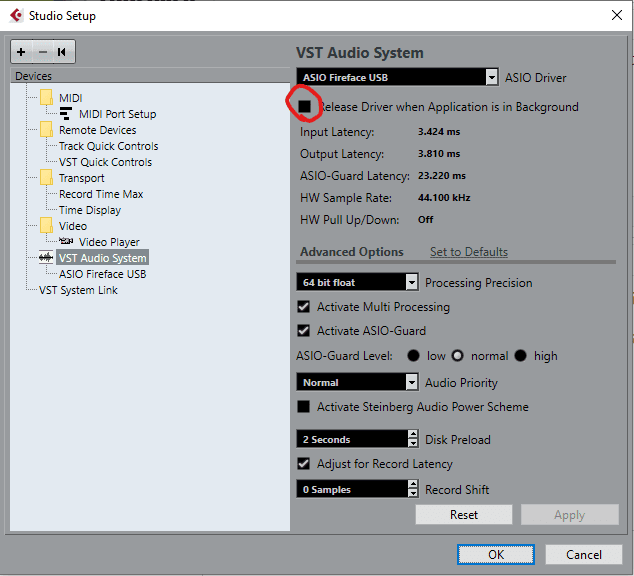Image resolution: width=634 pixels, height=576 pixels.
Task: Click the MIDI Port Setup icon
Action: (66, 114)
